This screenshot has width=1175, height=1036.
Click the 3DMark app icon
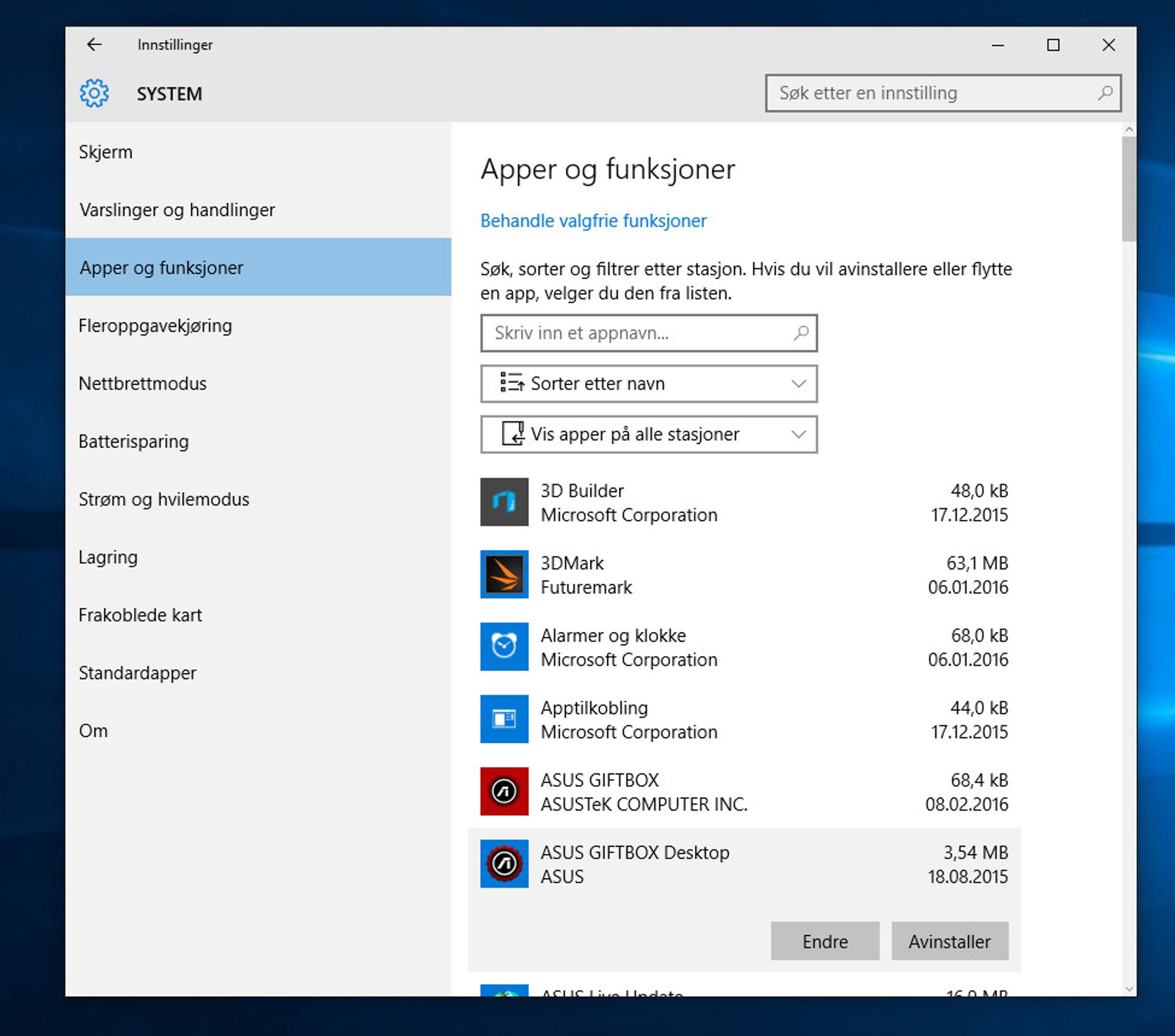click(504, 574)
